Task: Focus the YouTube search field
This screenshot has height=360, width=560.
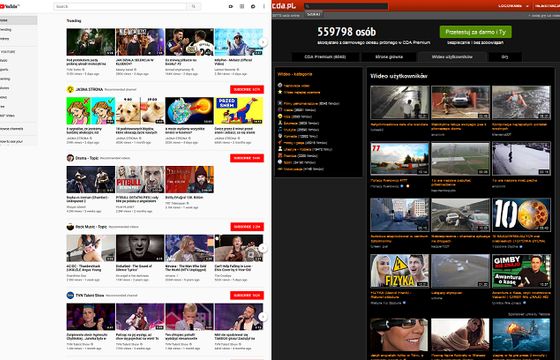Action: coord(120,6)
